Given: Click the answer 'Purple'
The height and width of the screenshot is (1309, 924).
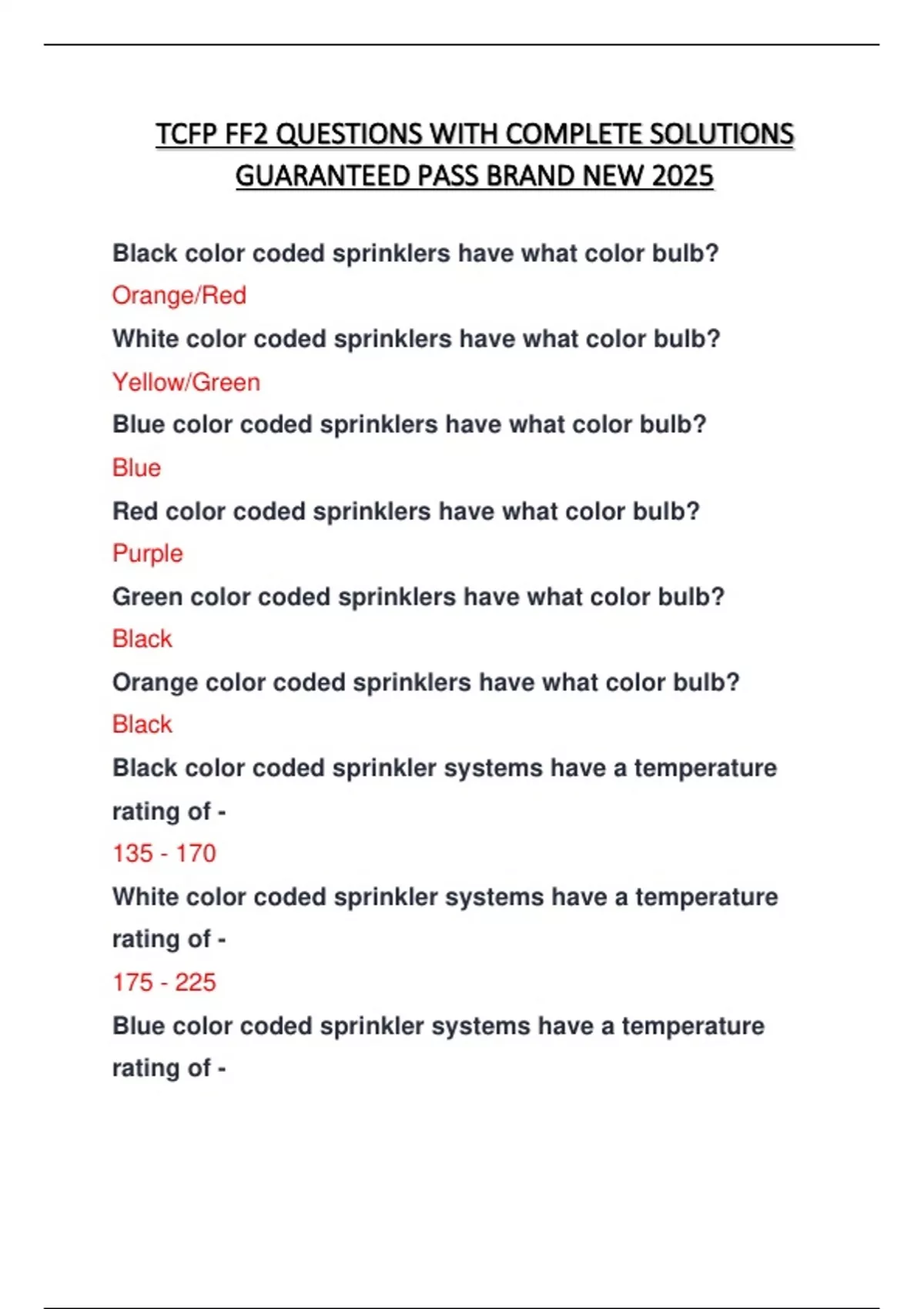Looking at the screenshot, I should [x=148, y=554].
